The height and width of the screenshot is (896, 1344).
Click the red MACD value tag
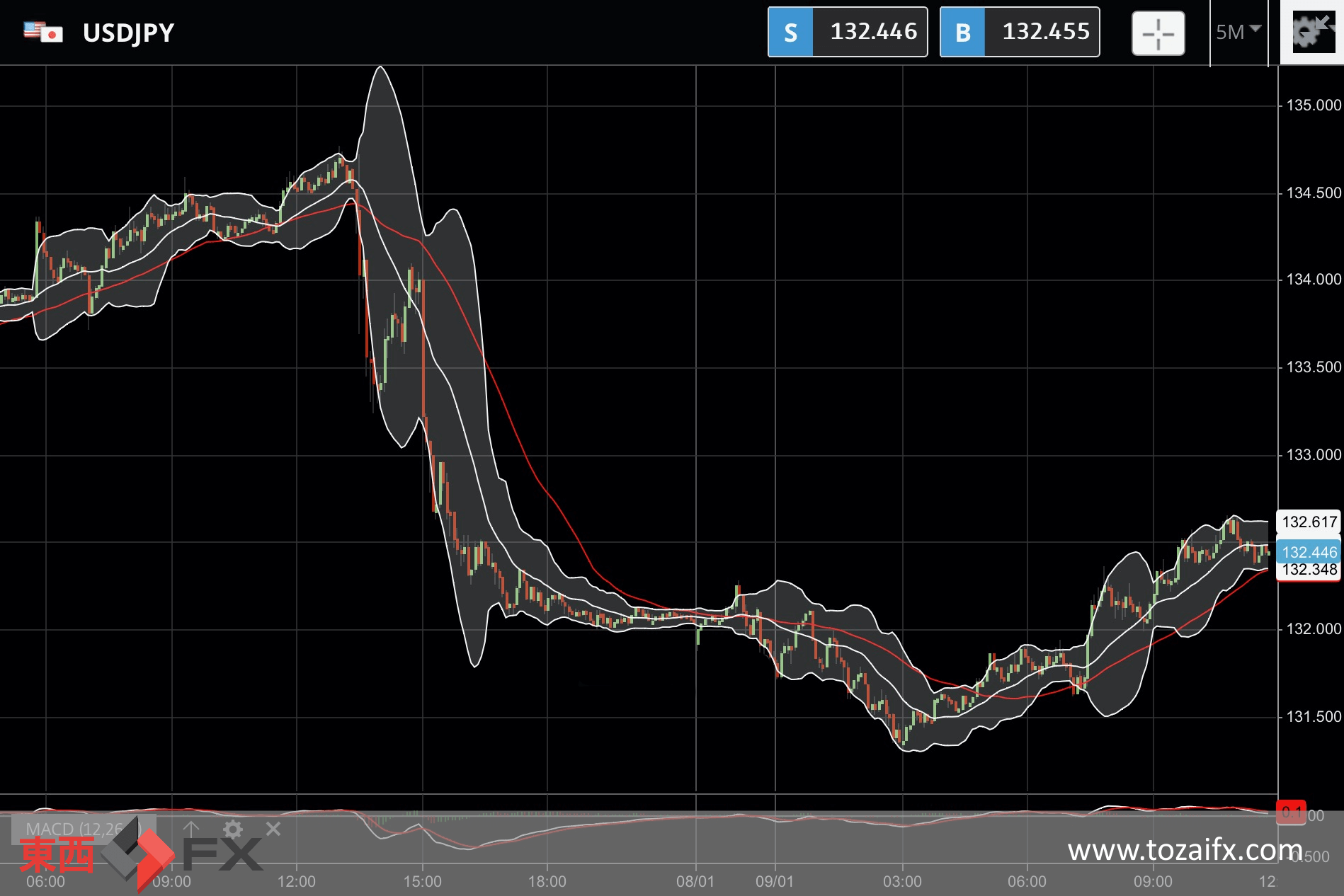1292,812
